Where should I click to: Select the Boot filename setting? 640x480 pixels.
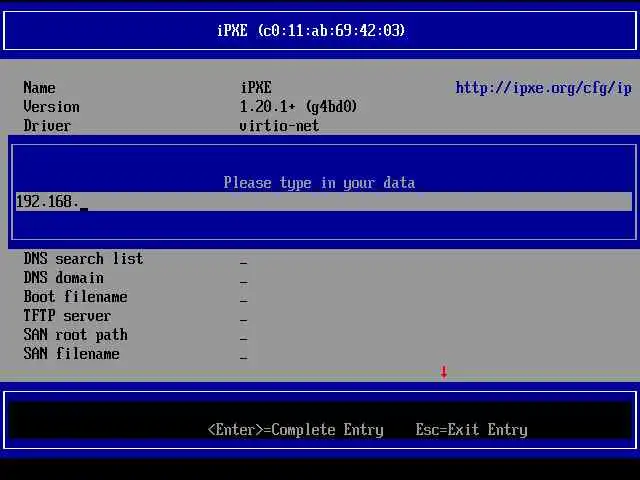click(x=76, y=297)
